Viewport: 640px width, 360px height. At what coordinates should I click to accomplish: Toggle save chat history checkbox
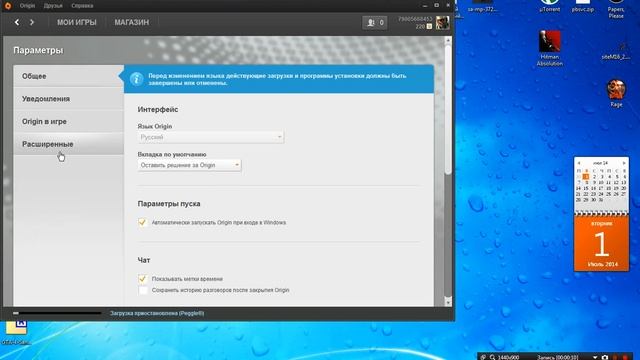click(x=142, y=290)
